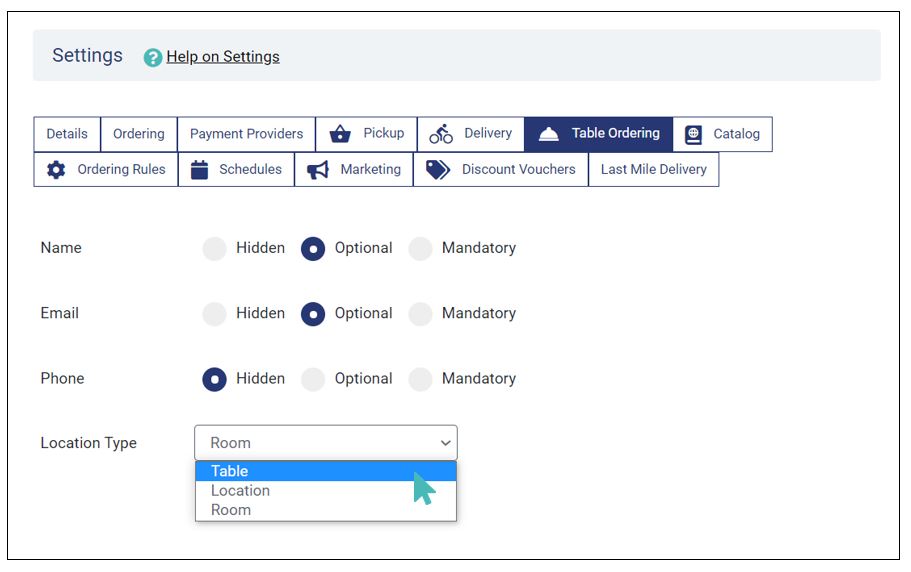Click the Name field label
The width and height of the screenshot is (911, 572).
coord(61,248)
